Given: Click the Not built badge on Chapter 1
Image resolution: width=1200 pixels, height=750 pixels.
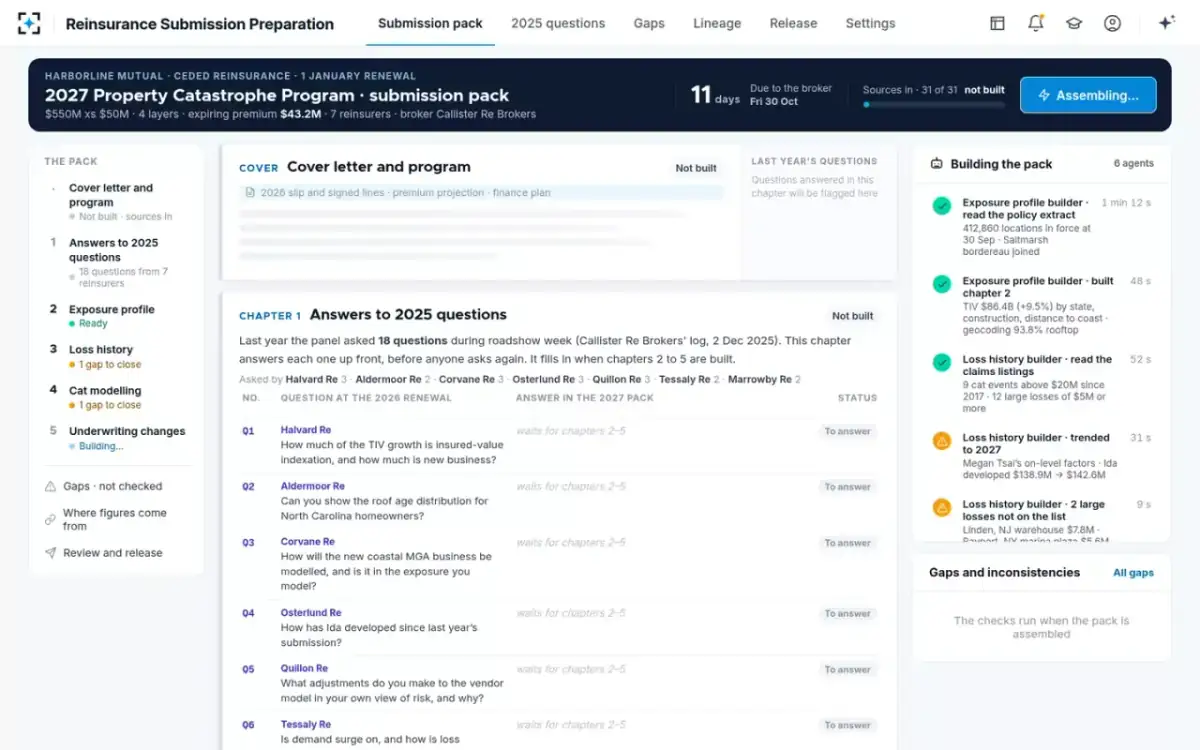Looking at the screenshot, I should [853, 316].
